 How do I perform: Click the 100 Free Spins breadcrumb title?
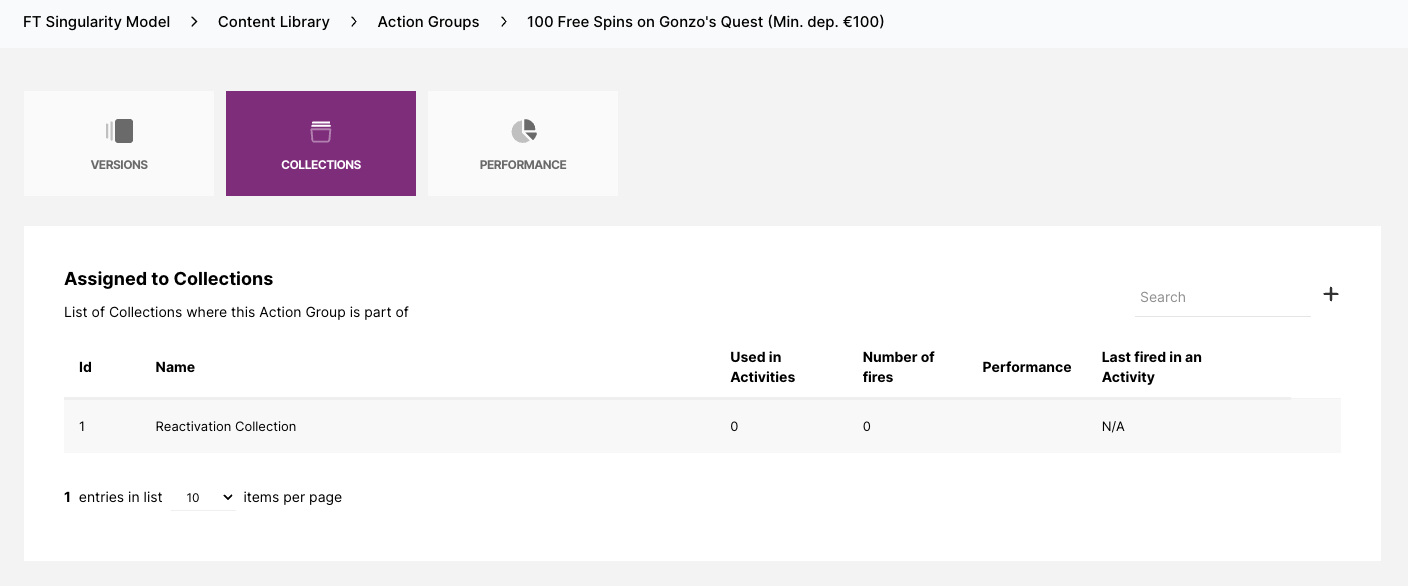coord(705,22)
